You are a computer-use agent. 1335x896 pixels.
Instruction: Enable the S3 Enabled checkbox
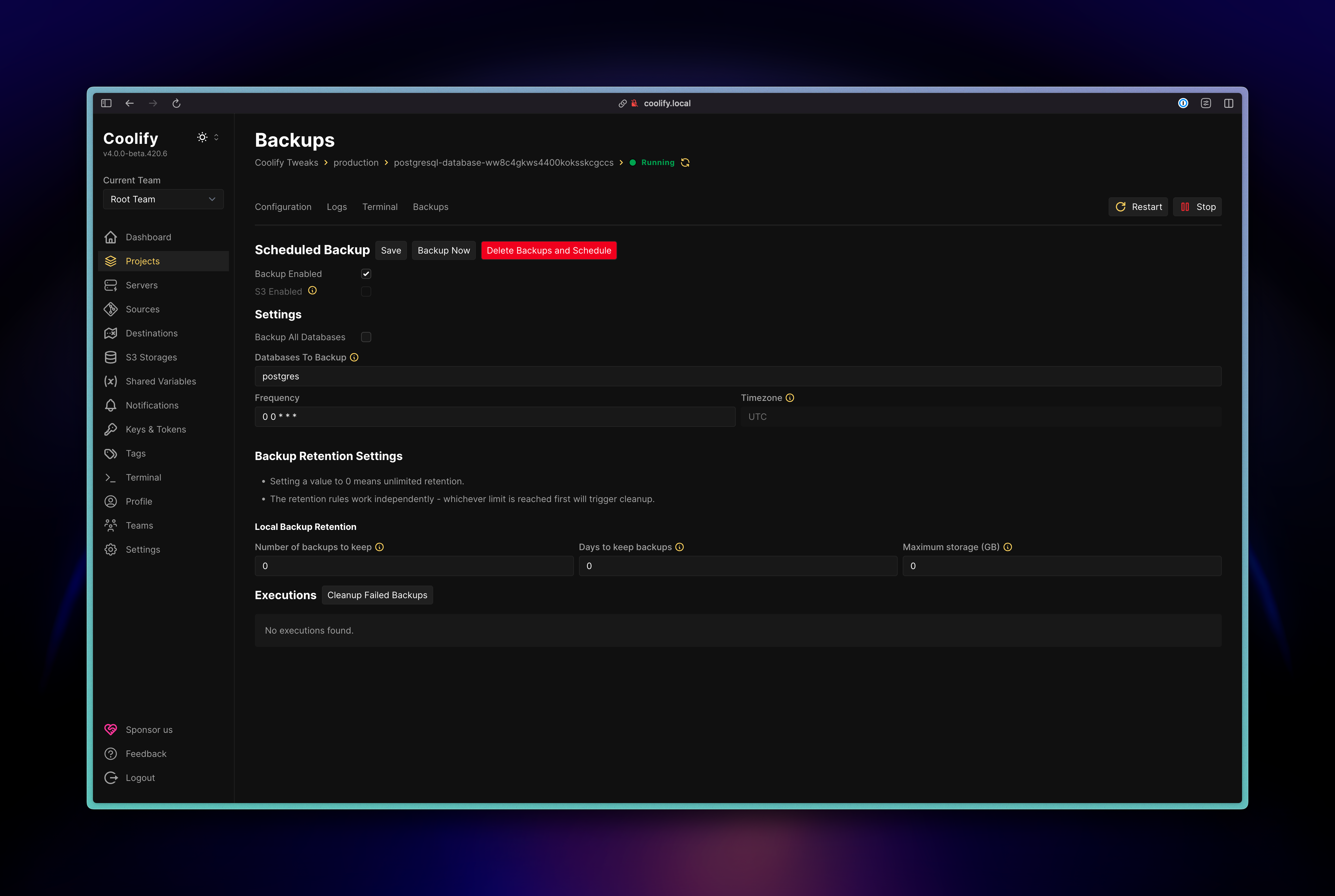[366, 292]
